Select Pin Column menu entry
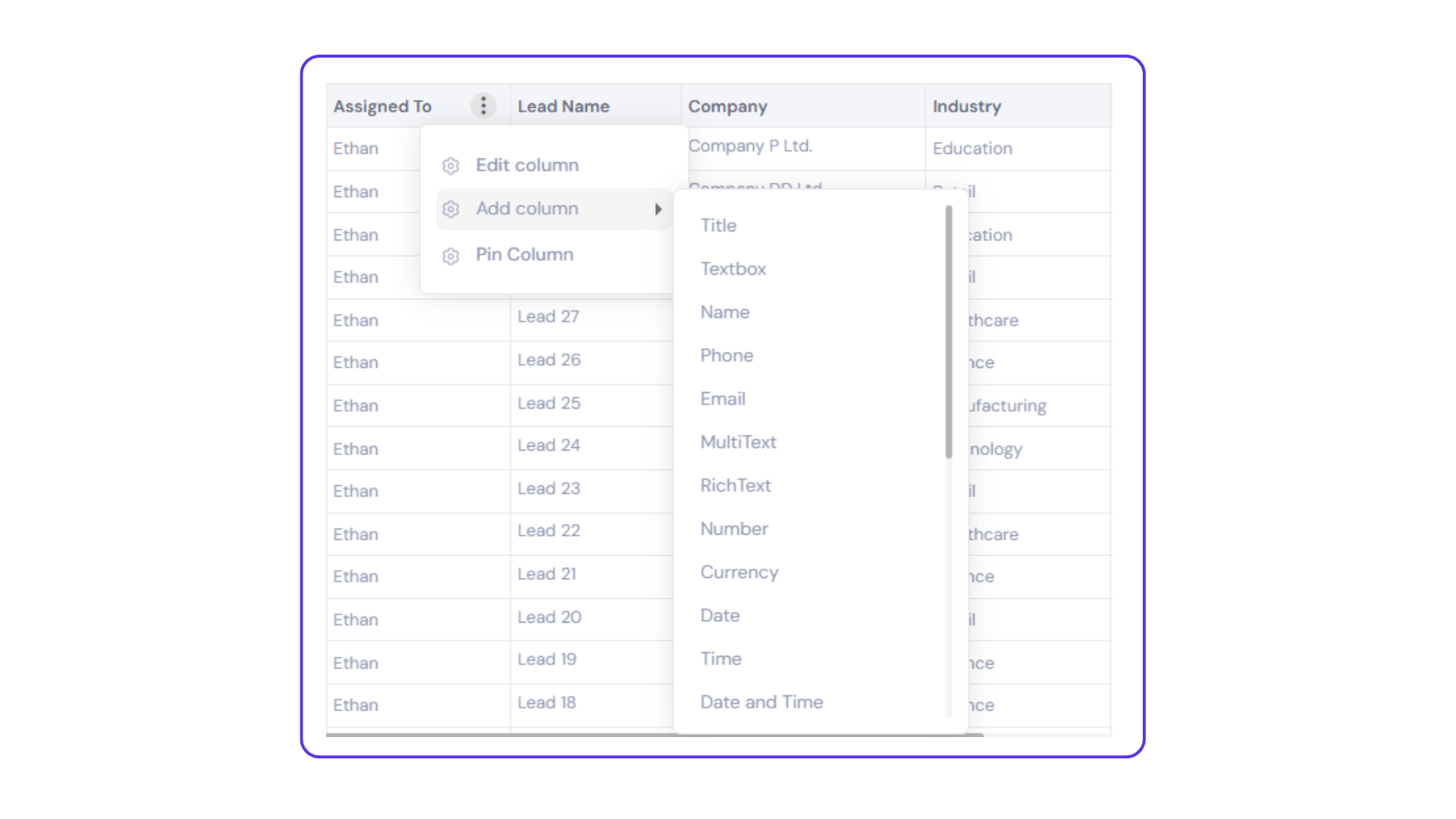 (x=524, y=255)
